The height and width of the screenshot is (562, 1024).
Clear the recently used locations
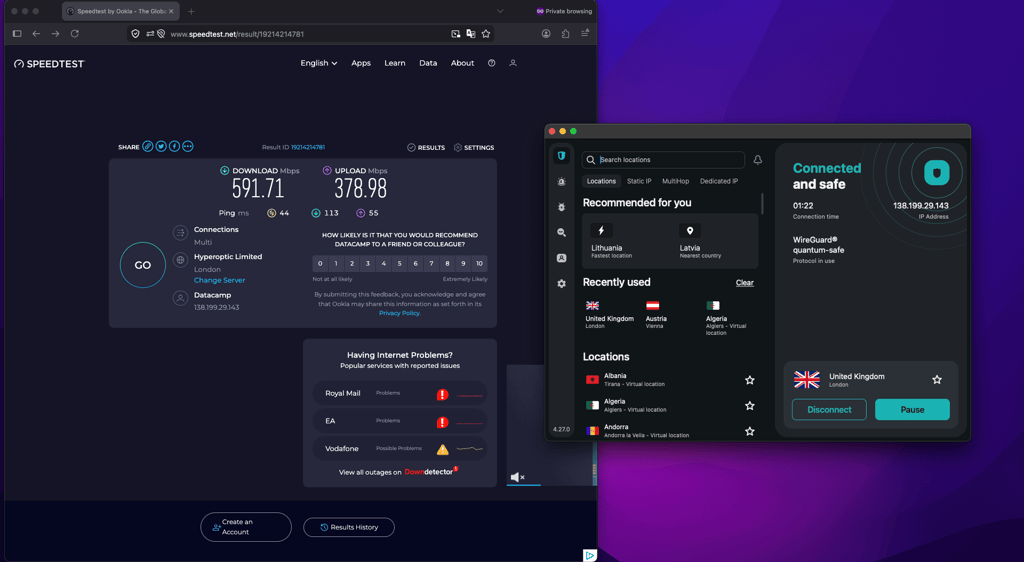pyautogui.click(x=744, y=283)
